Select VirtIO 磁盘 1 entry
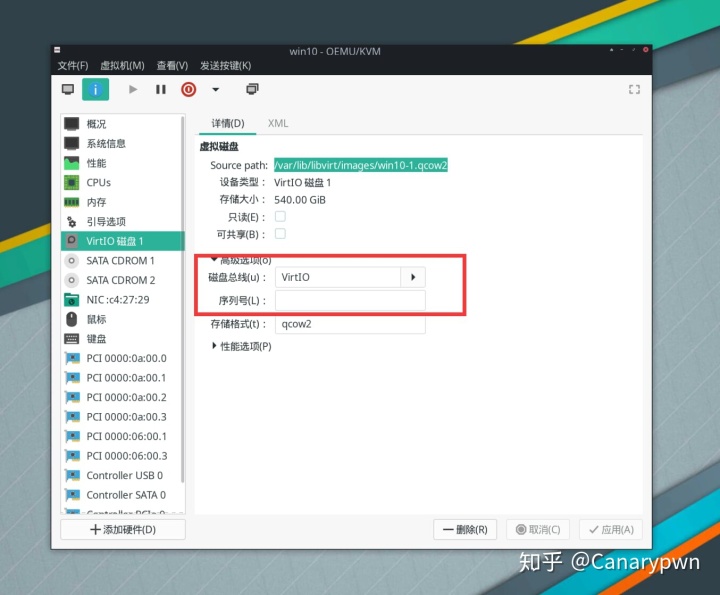The height and width of the screenshot is (595, 720). pyautogui.click(x=123, y=241)
